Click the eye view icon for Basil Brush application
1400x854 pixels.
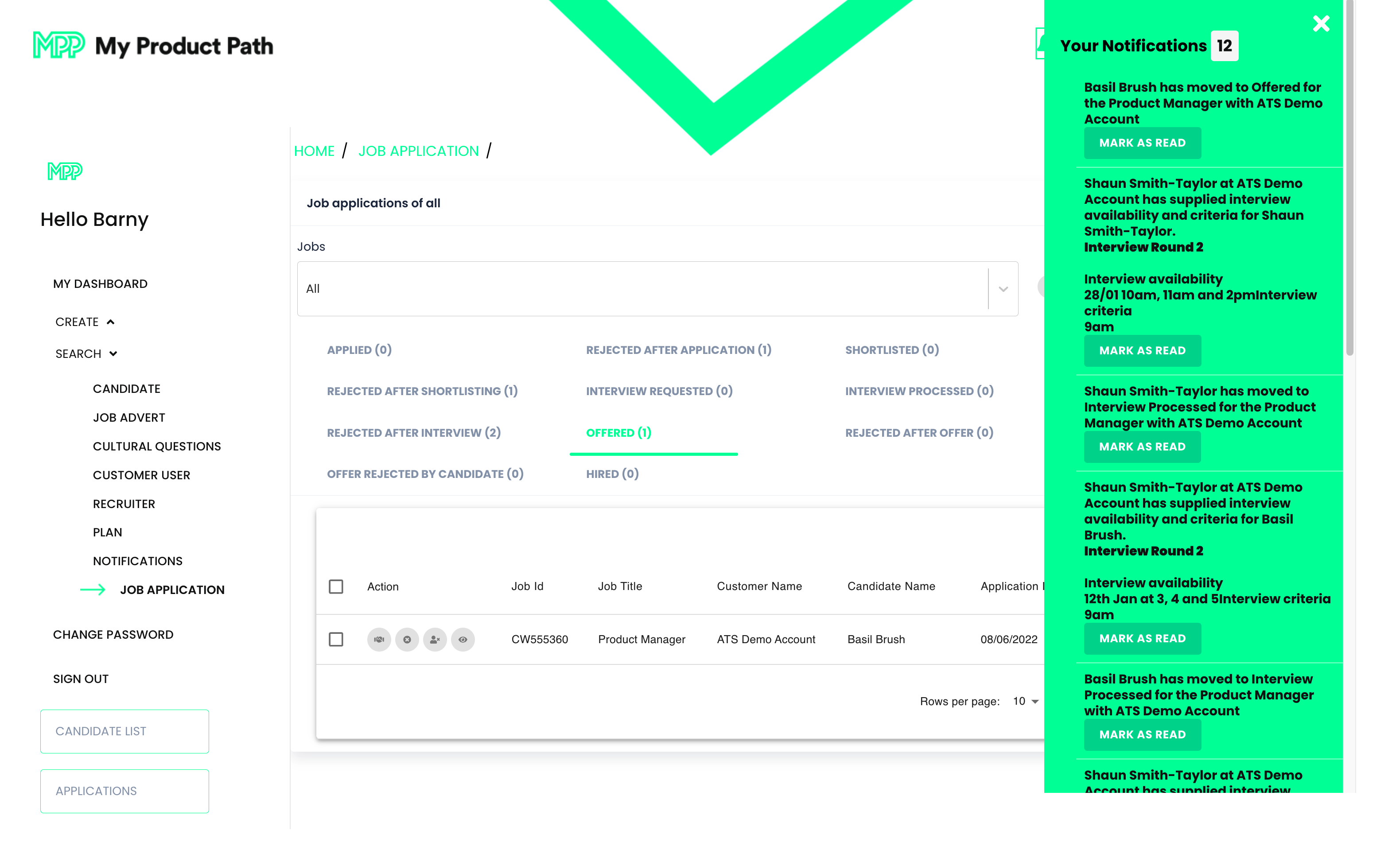(x=463, y=639)
